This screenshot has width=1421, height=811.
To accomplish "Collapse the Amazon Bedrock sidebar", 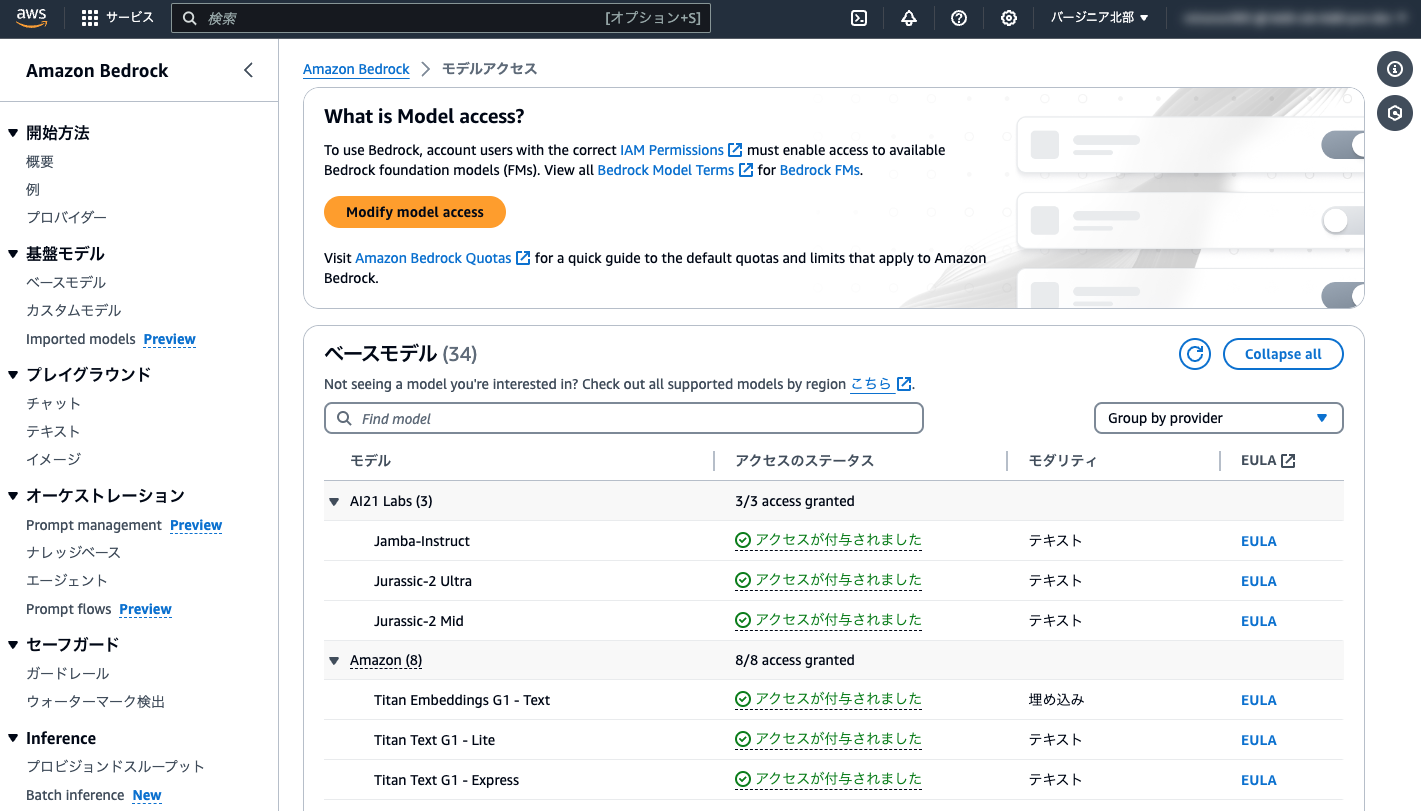I will click(x=248, y=70).
